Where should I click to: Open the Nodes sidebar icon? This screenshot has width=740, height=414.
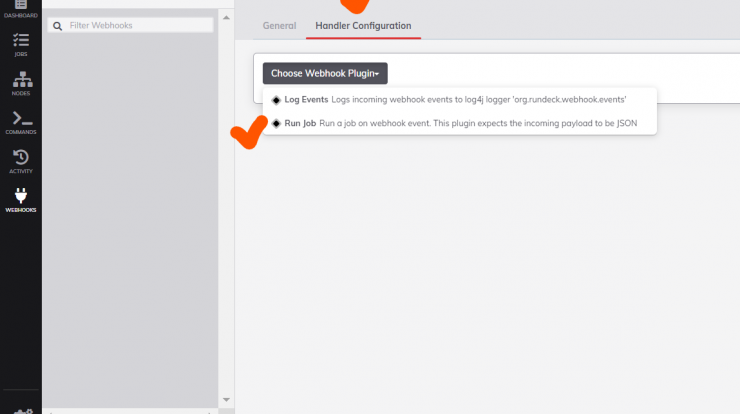[x=21, y=84]
